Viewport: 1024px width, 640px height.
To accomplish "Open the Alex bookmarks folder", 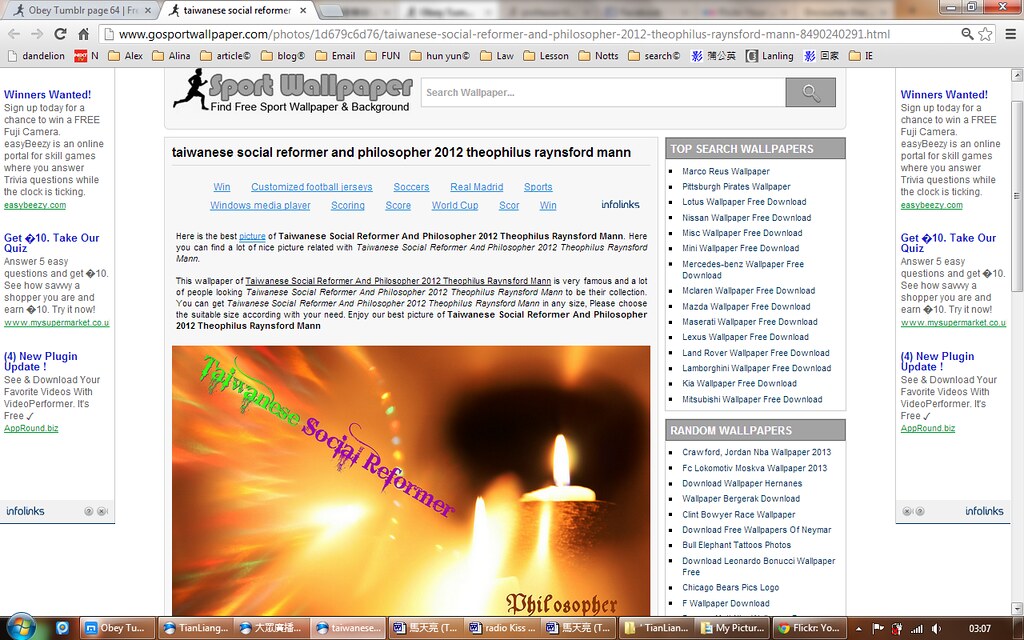I will coord(125,56).
